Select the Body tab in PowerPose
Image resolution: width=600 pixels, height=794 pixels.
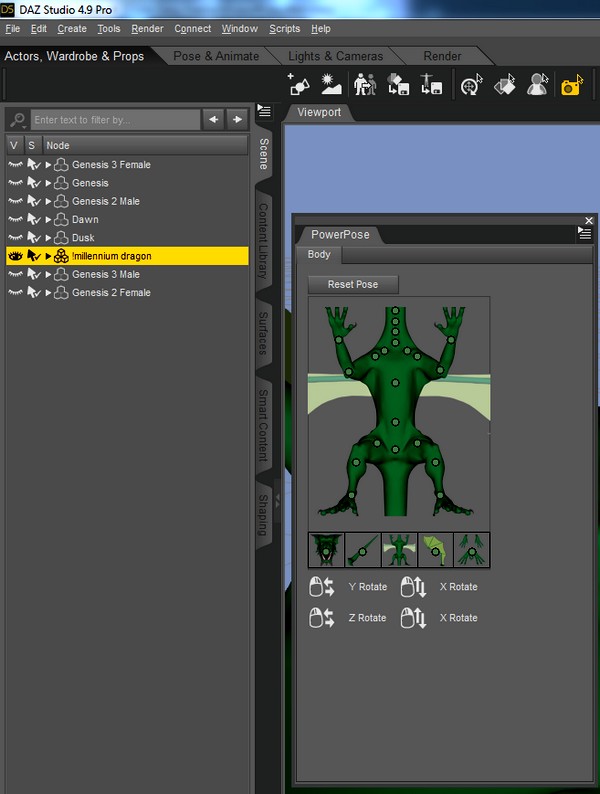coord(319,254)
